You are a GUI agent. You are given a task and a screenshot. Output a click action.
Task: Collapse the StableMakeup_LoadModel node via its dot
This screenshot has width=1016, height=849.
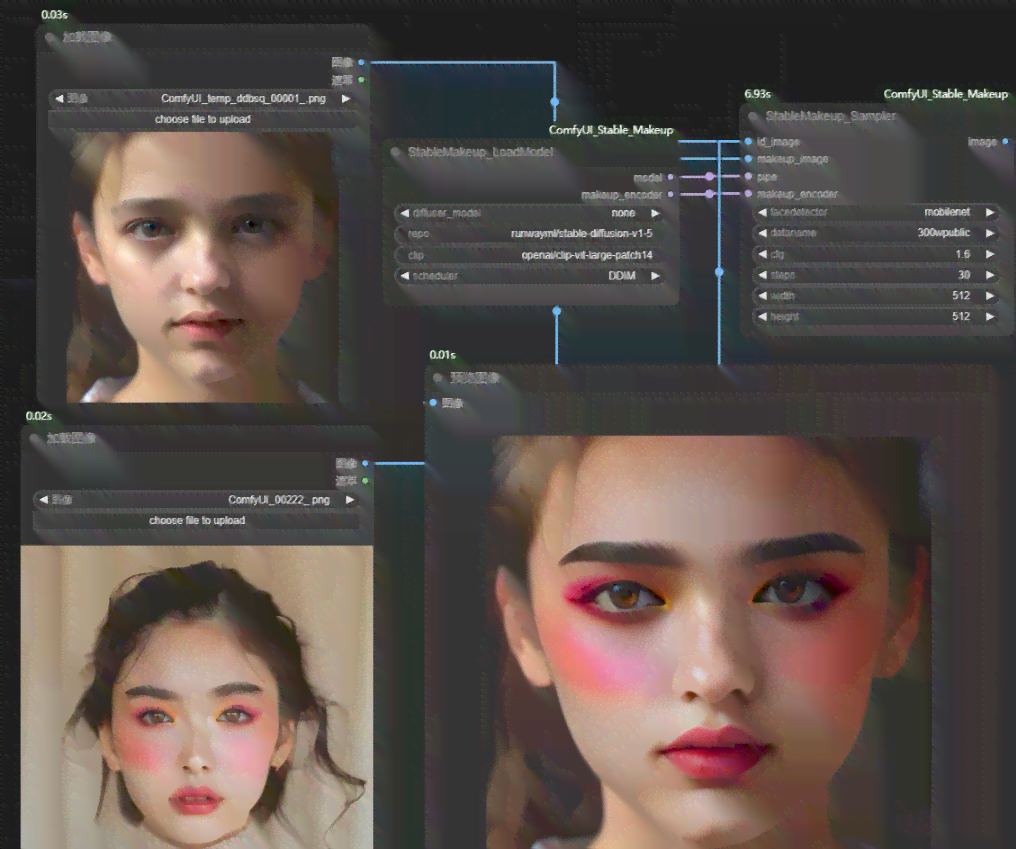[x=395, y=152]
